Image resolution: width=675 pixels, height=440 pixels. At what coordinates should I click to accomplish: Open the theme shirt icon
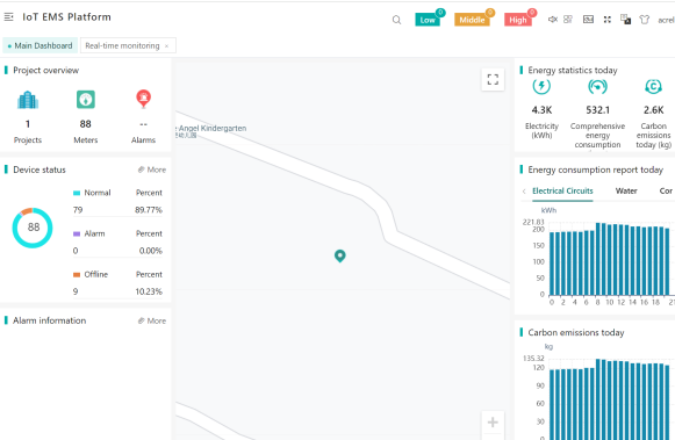tap(644, 19)
